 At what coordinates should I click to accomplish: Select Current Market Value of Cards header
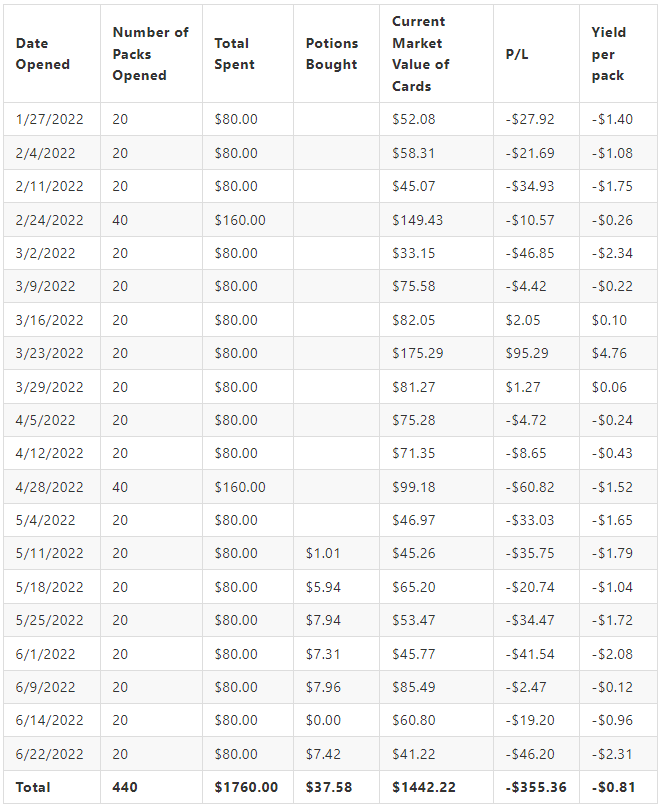click(x=436, y=54)
